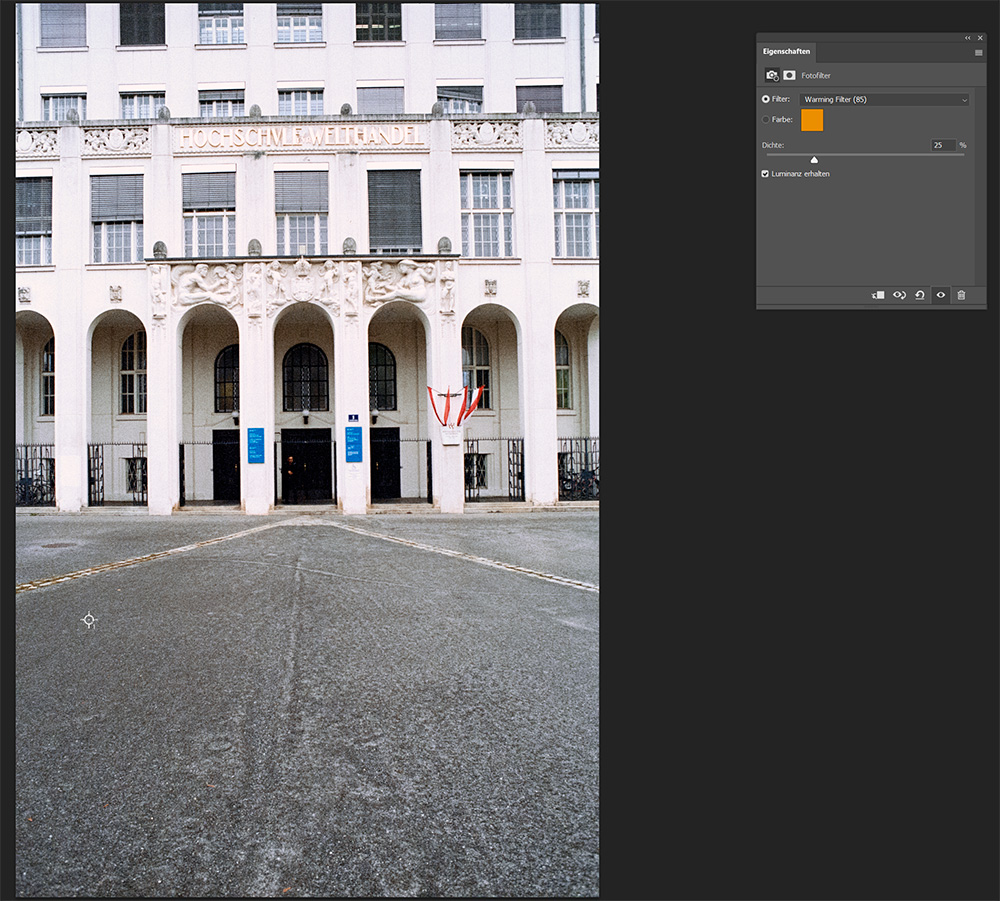Uncheck Luminanz erhalten checkbox
1000x901 pixels.
(765, 173)
